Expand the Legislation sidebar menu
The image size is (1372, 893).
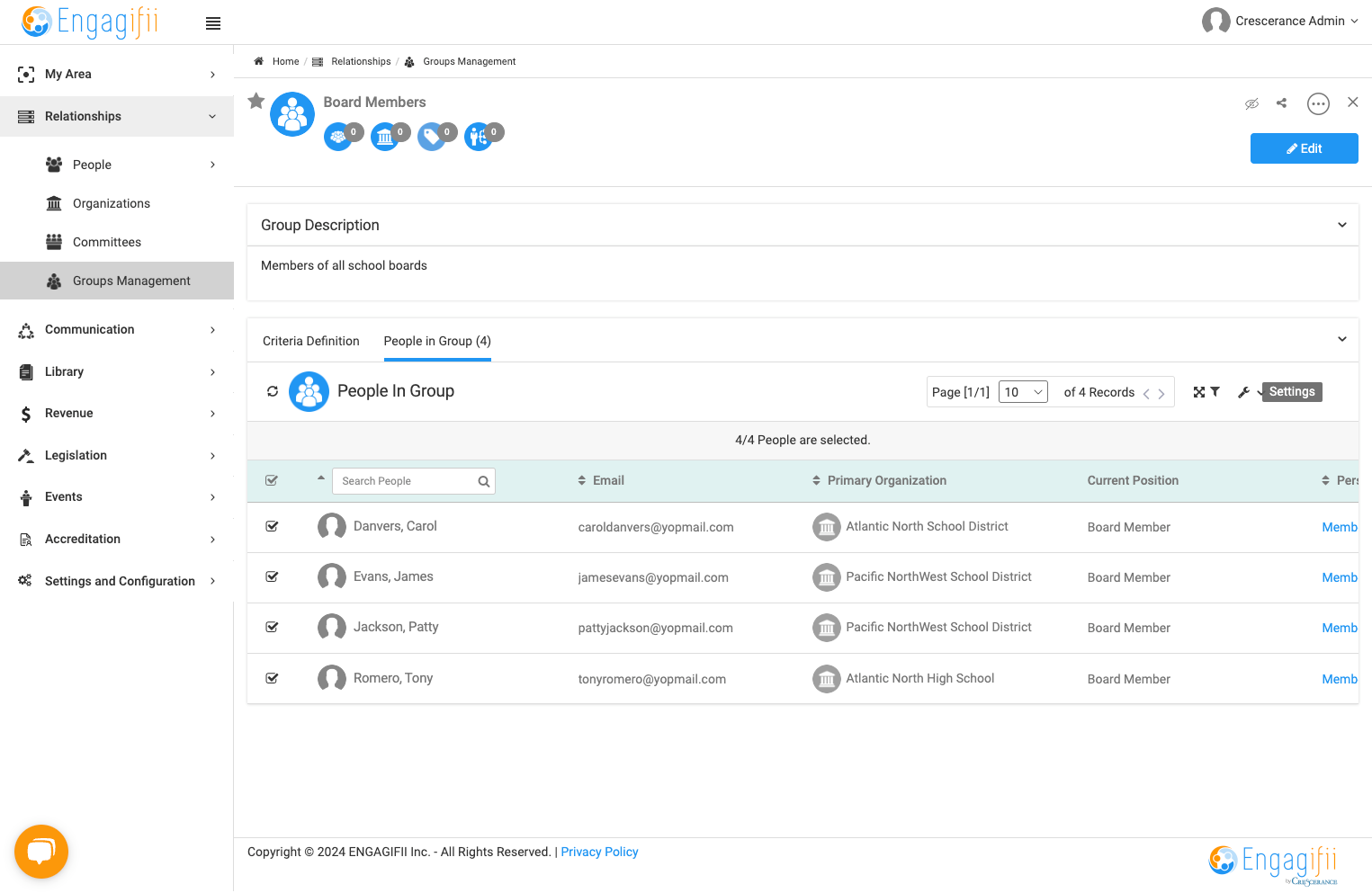click(117, 455)
